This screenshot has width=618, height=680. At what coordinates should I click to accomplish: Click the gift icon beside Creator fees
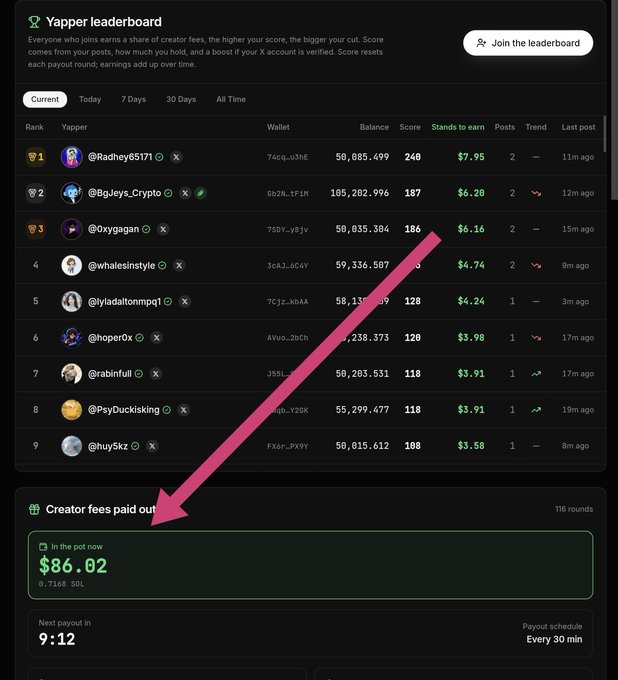[34, 509]
